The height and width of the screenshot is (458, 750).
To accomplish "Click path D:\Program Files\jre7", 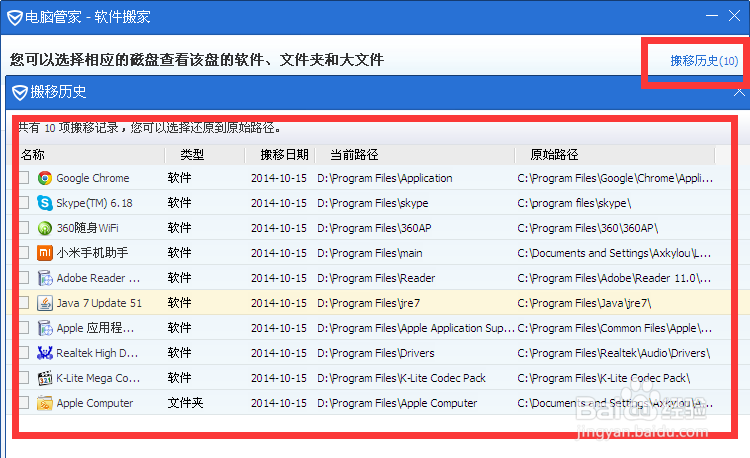I will [368, 303].
